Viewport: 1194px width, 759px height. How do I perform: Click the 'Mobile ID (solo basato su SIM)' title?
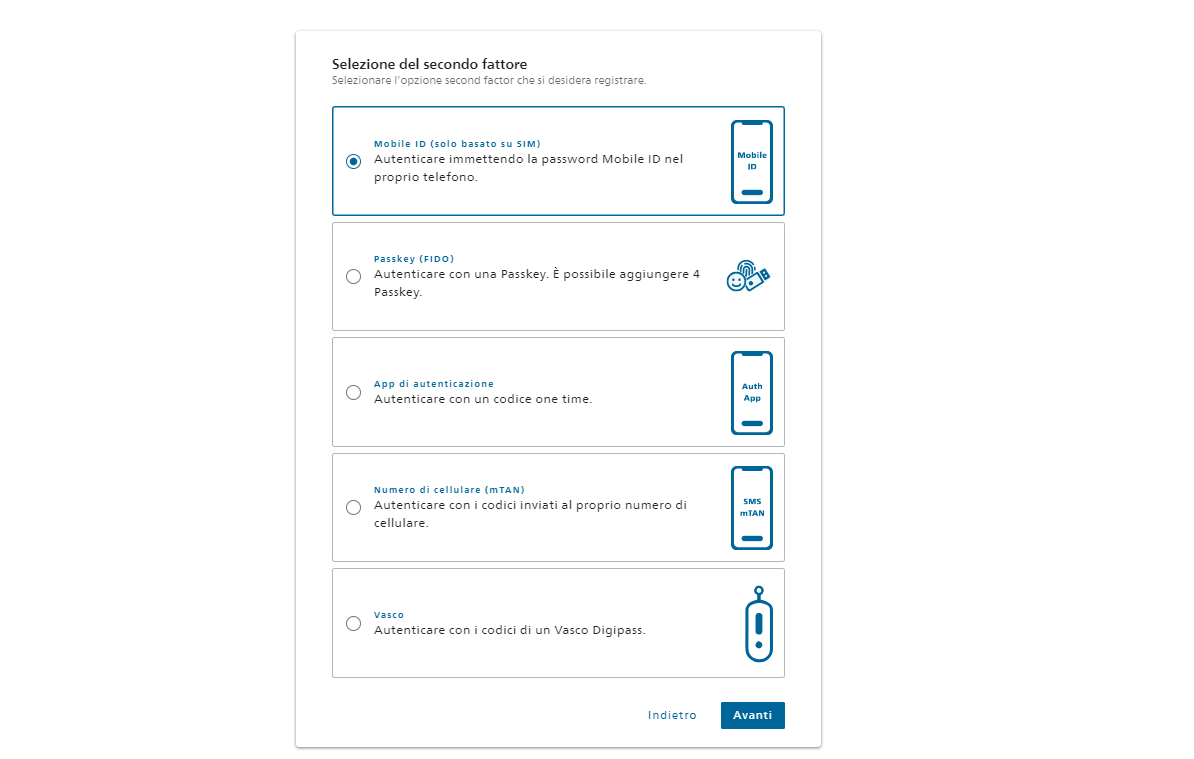457,144
